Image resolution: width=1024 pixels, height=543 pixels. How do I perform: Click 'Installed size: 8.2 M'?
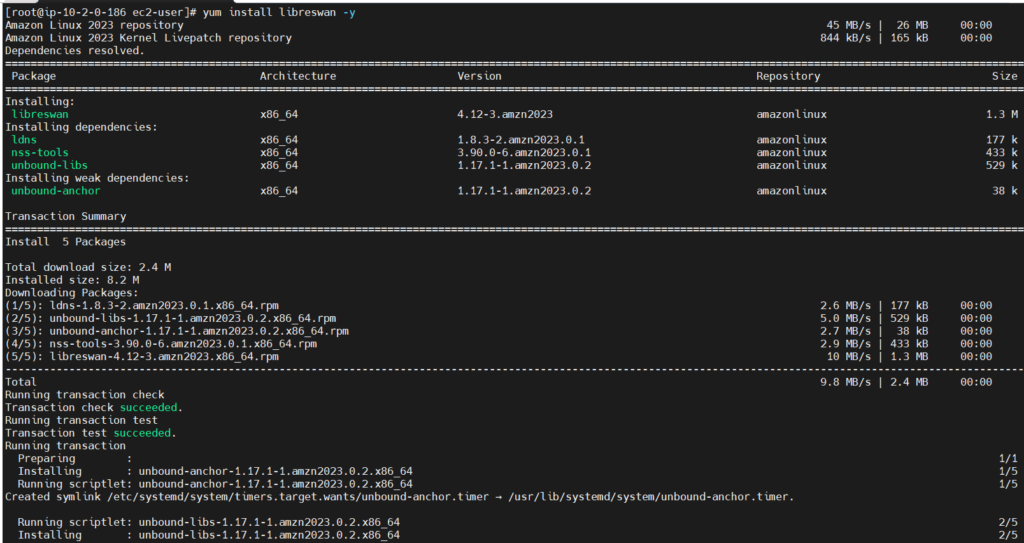[72, 280]
